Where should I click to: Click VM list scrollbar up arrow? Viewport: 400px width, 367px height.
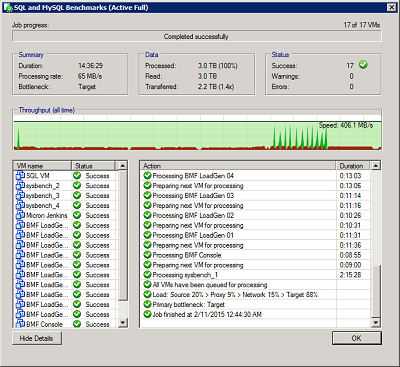tap(123, 166)
